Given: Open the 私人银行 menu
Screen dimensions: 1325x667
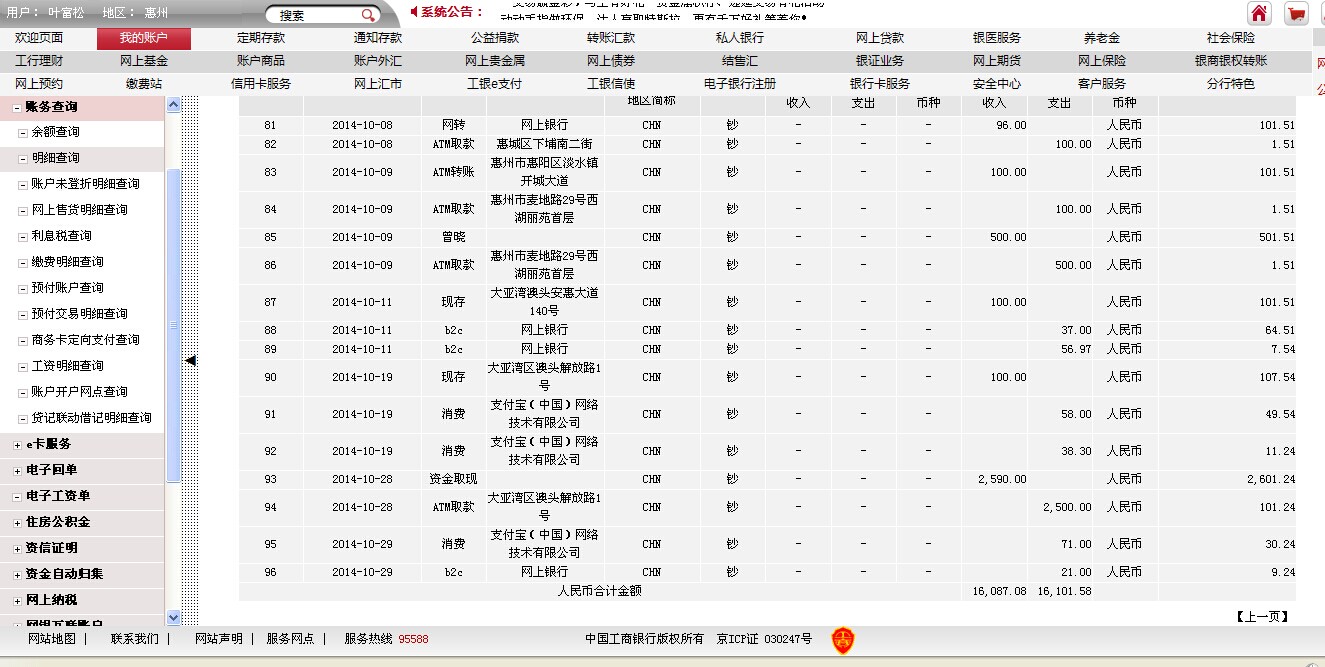Looking at the screenshot, I should [740, 38].
